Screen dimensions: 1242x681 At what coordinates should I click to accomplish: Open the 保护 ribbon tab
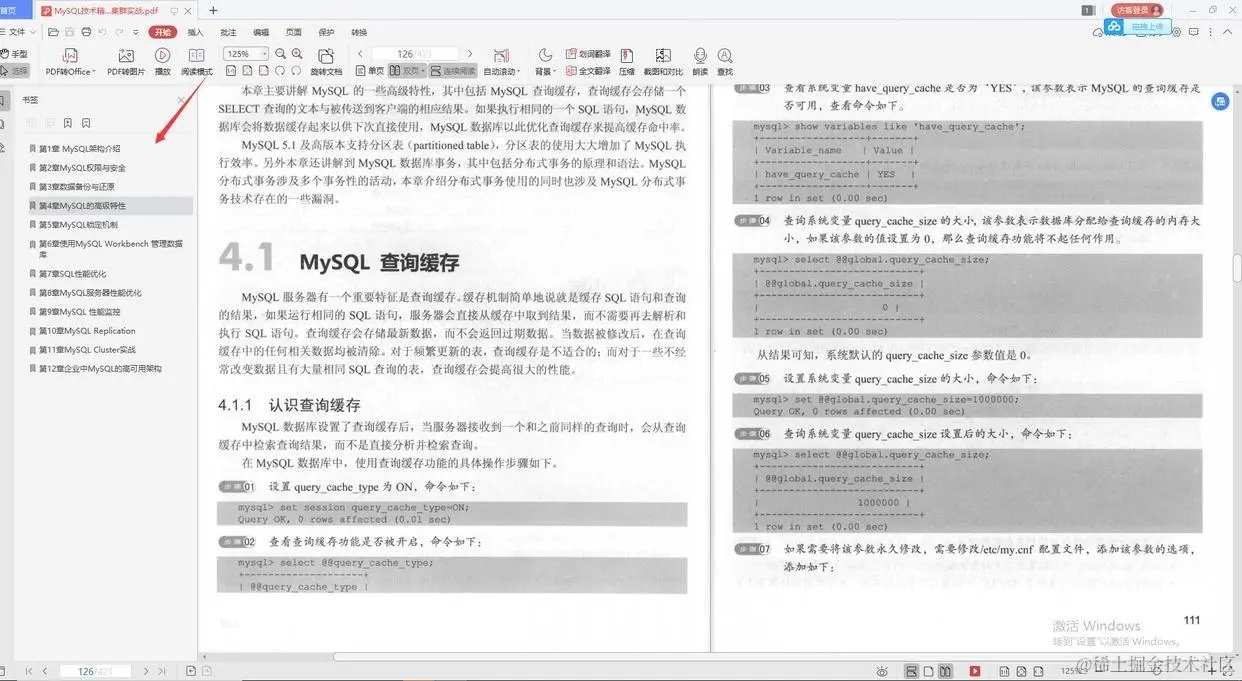click(x=326, y=32)
